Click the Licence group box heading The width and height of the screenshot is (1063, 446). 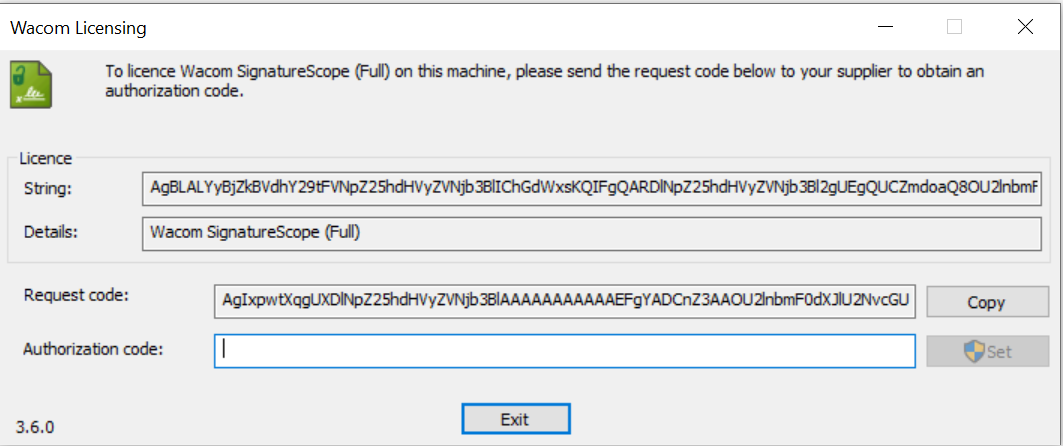click(x=45, y=159)
